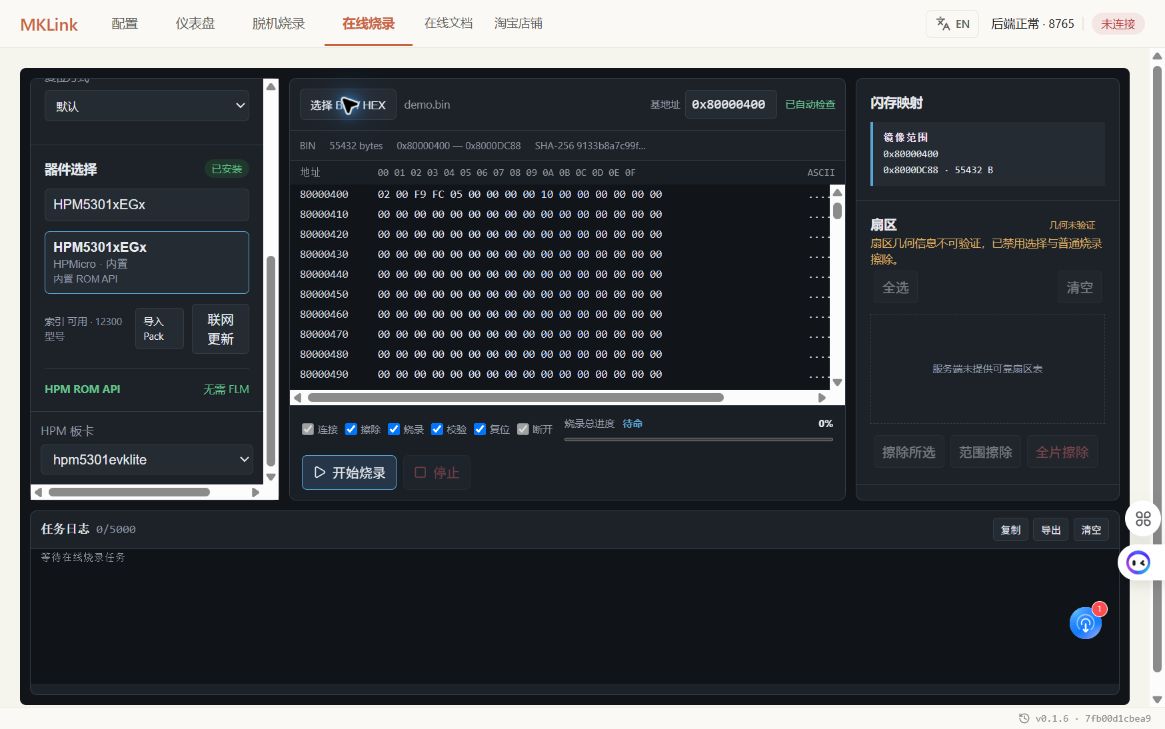This screenshot has height=729, width=1165.
Task: Click the 选择 BIN/HEX file button
Action: click(x=348, y=105)
